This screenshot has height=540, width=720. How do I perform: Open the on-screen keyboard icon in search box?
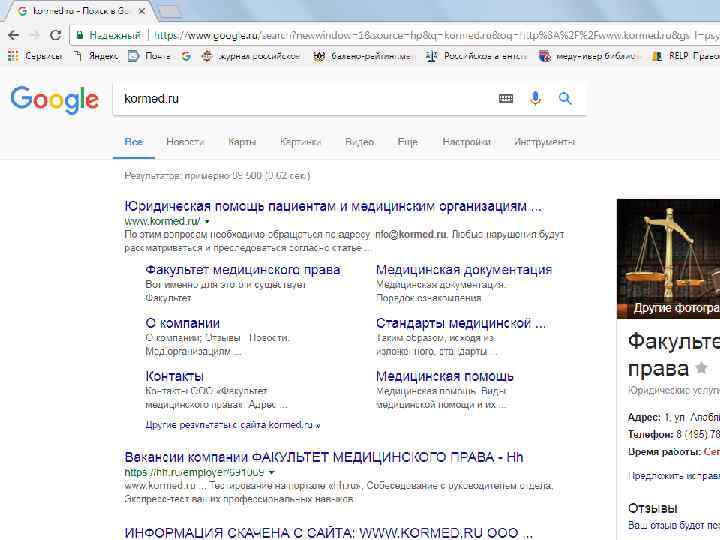[x=506, y=98]
